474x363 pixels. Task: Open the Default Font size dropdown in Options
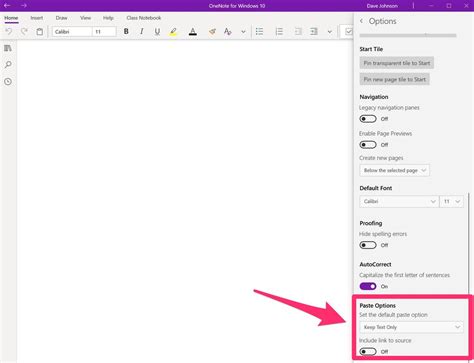452,201
